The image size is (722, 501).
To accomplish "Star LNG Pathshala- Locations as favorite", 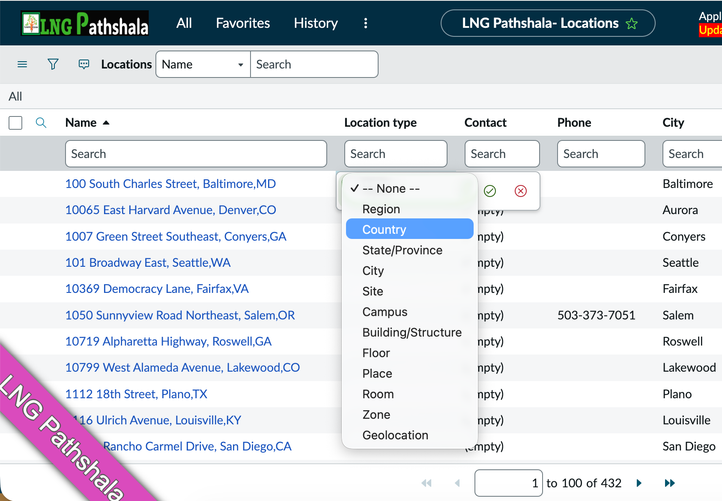I will [631, 24].
